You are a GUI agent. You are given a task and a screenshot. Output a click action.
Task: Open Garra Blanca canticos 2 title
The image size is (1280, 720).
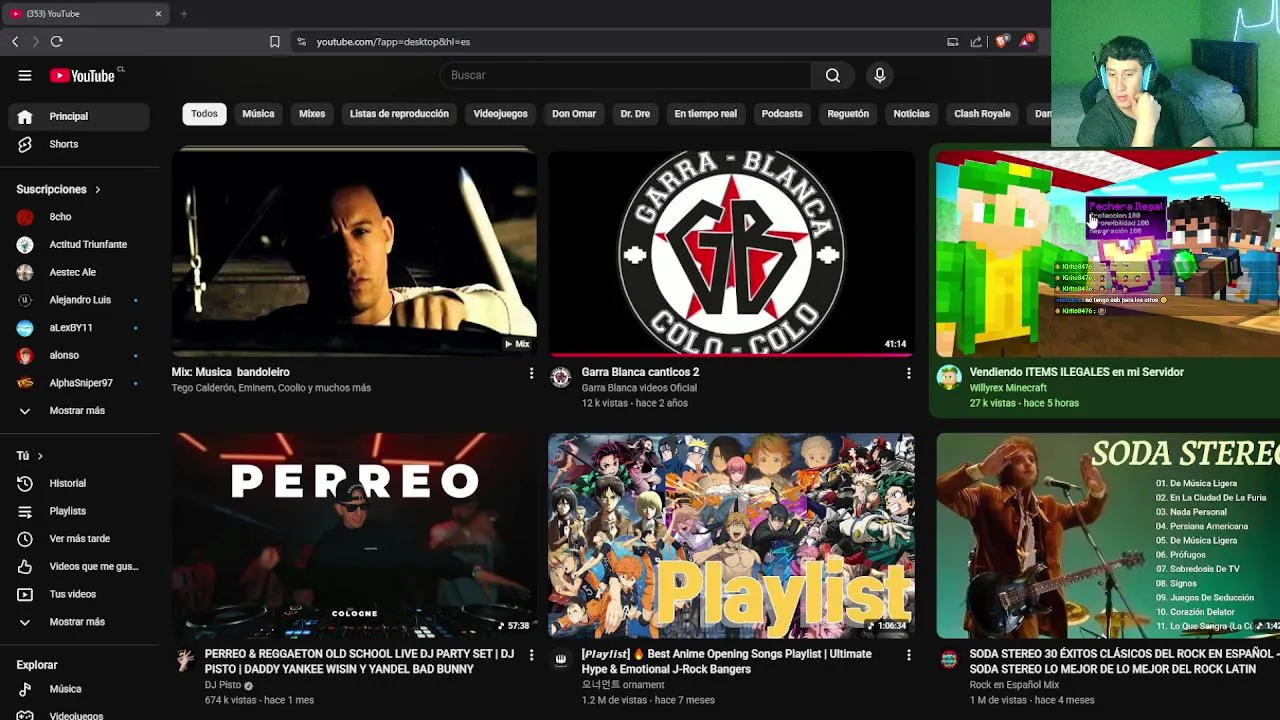click(x=640, y=372)
